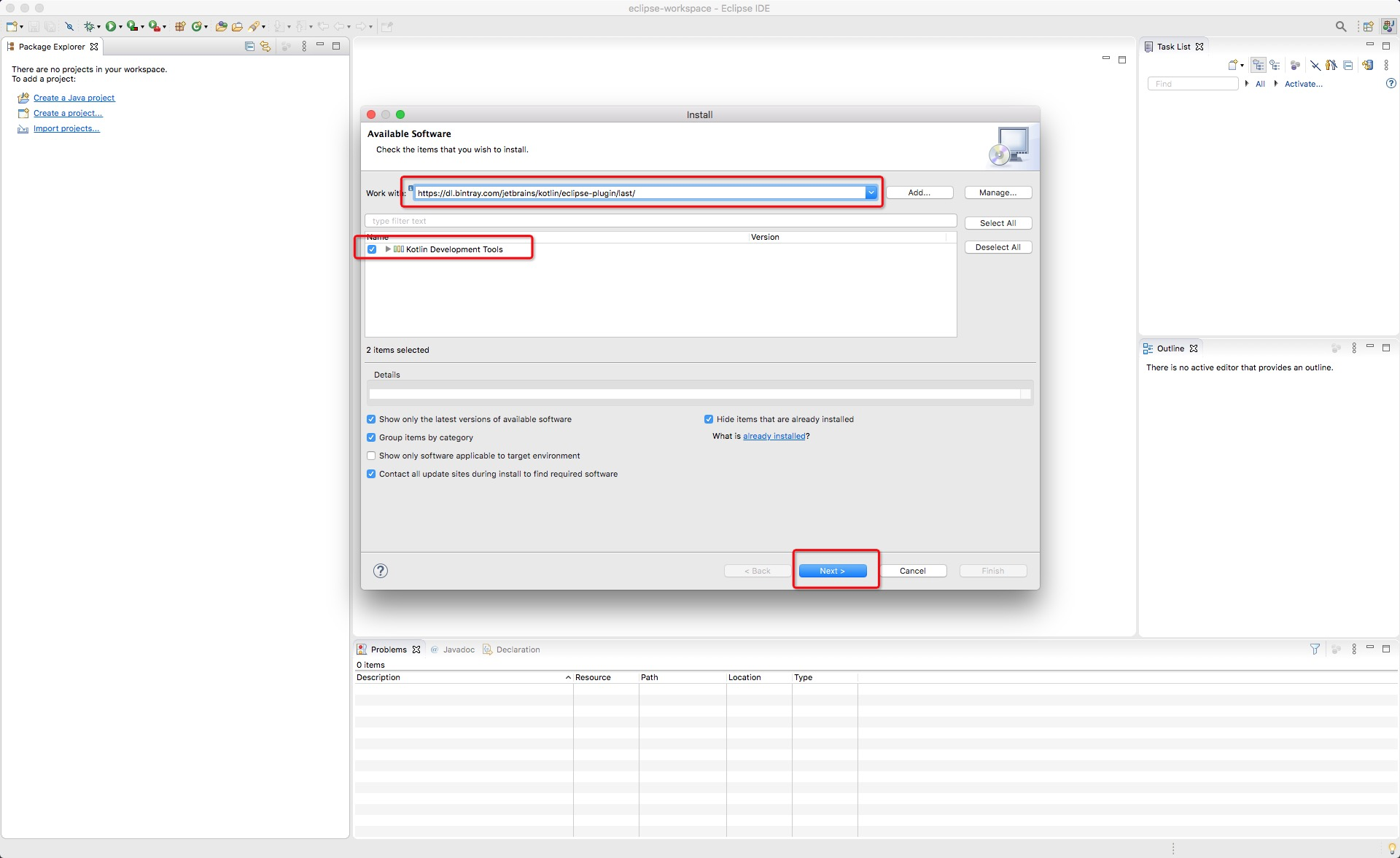
Task: Click the New wizard icon in main toolbar
Action: pos(12,27)
